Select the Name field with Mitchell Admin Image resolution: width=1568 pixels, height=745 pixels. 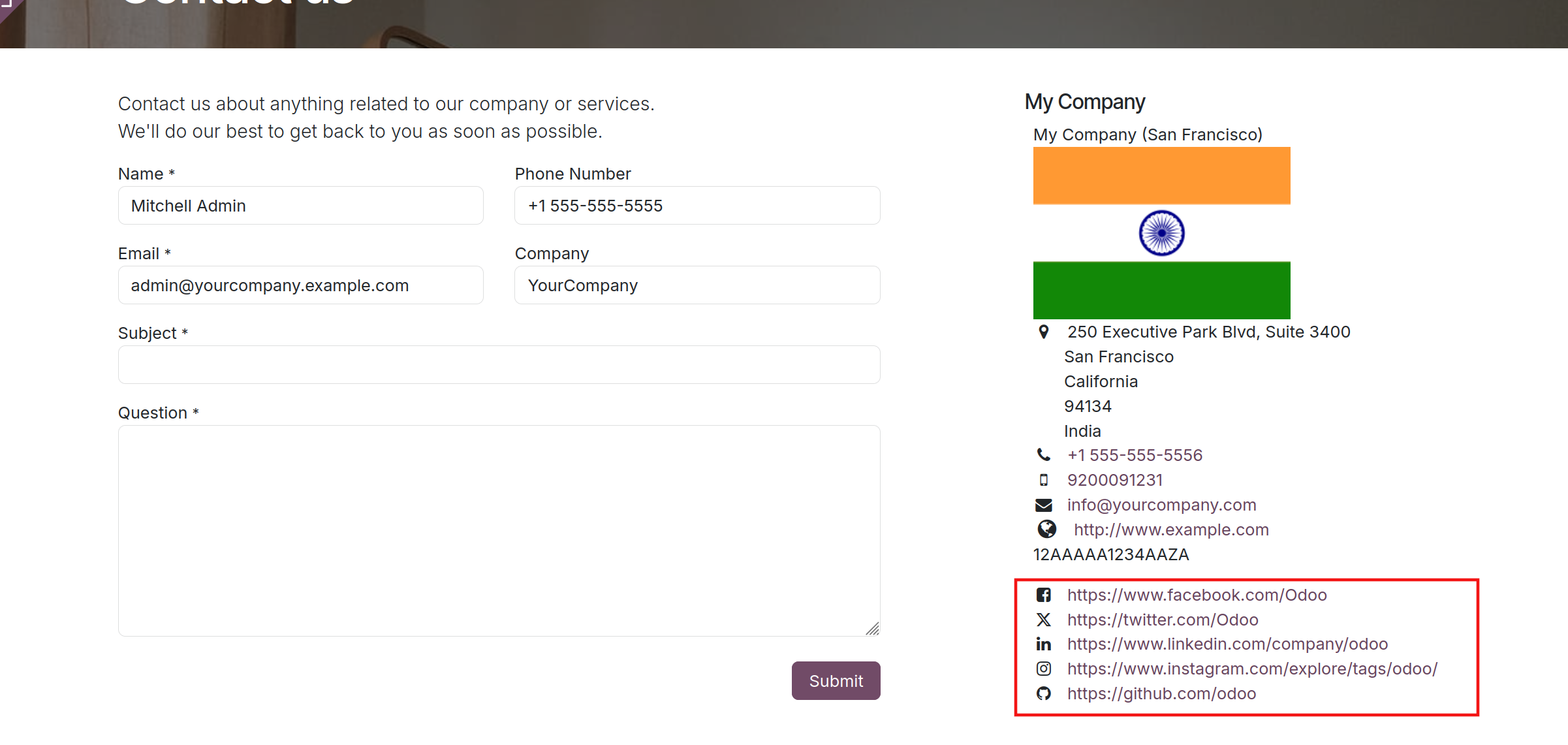(x=300, y=206)
